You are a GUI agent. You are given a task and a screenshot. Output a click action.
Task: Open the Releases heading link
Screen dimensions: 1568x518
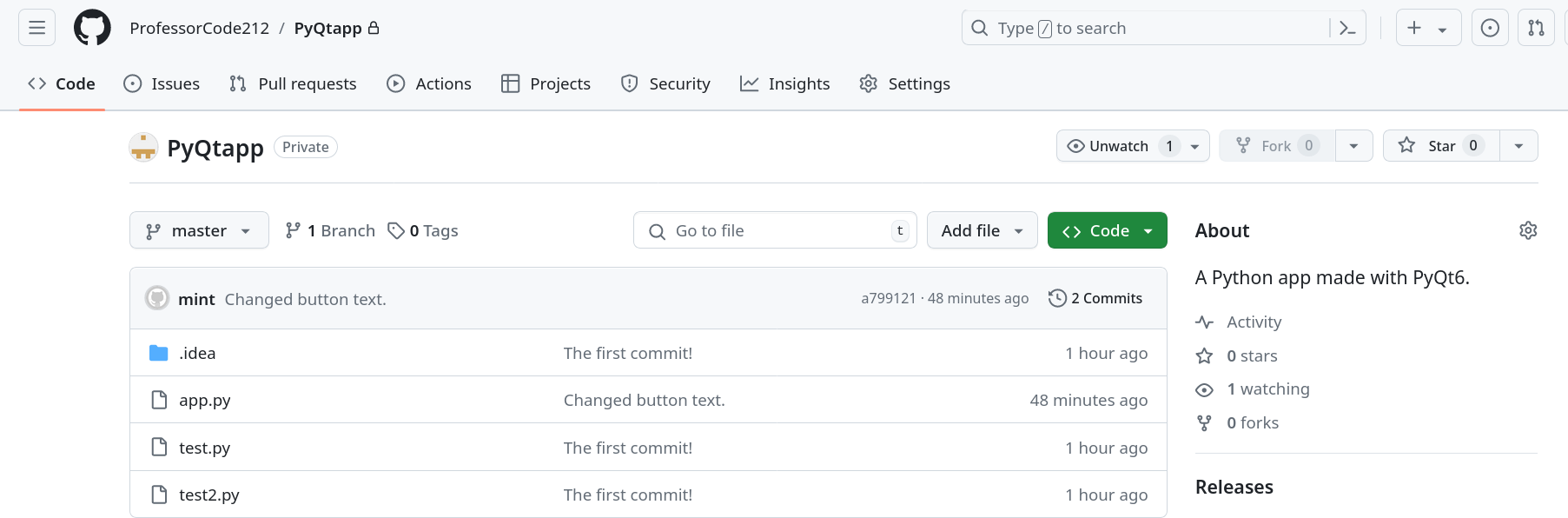point(1234,487)
